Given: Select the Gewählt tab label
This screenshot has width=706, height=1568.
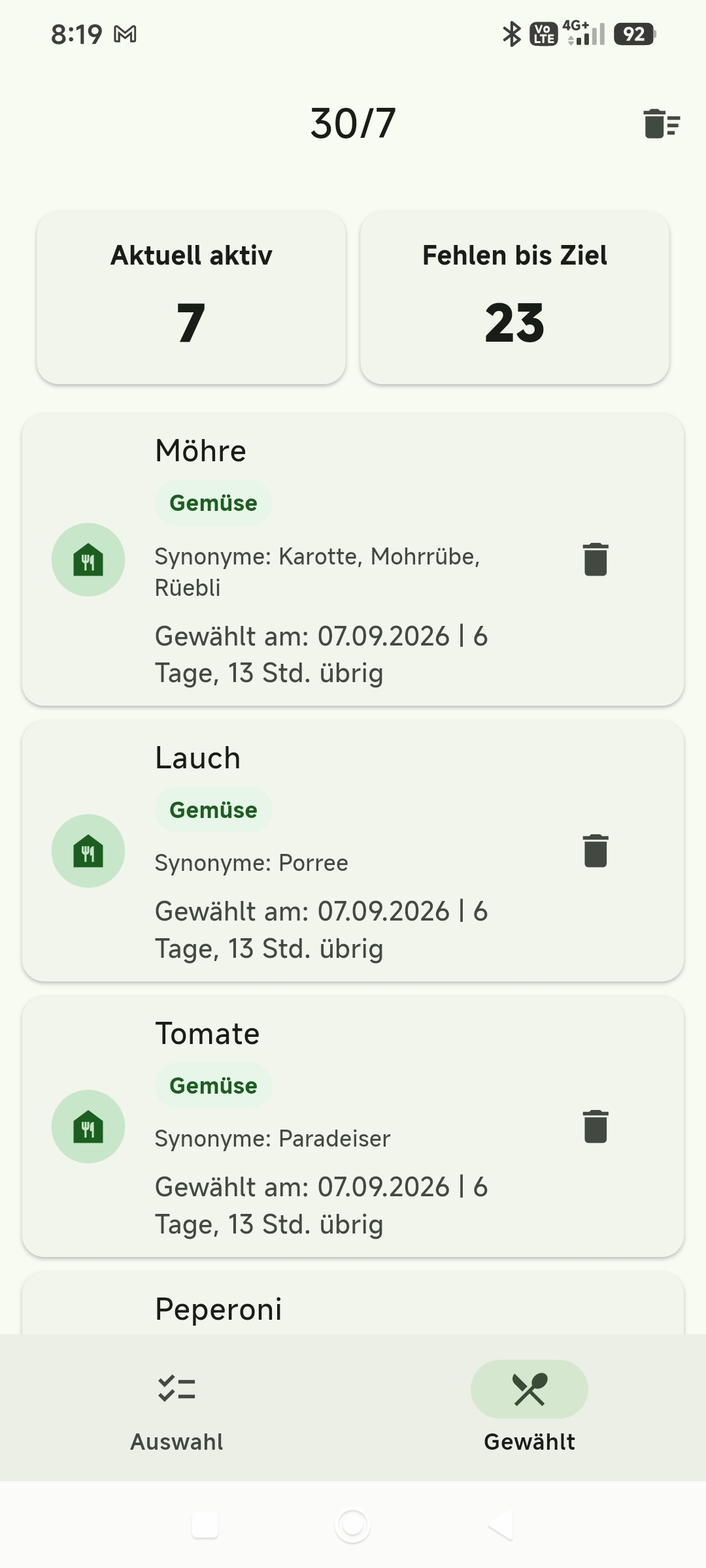Looking at the screenshot, I should click(529, 1442).
